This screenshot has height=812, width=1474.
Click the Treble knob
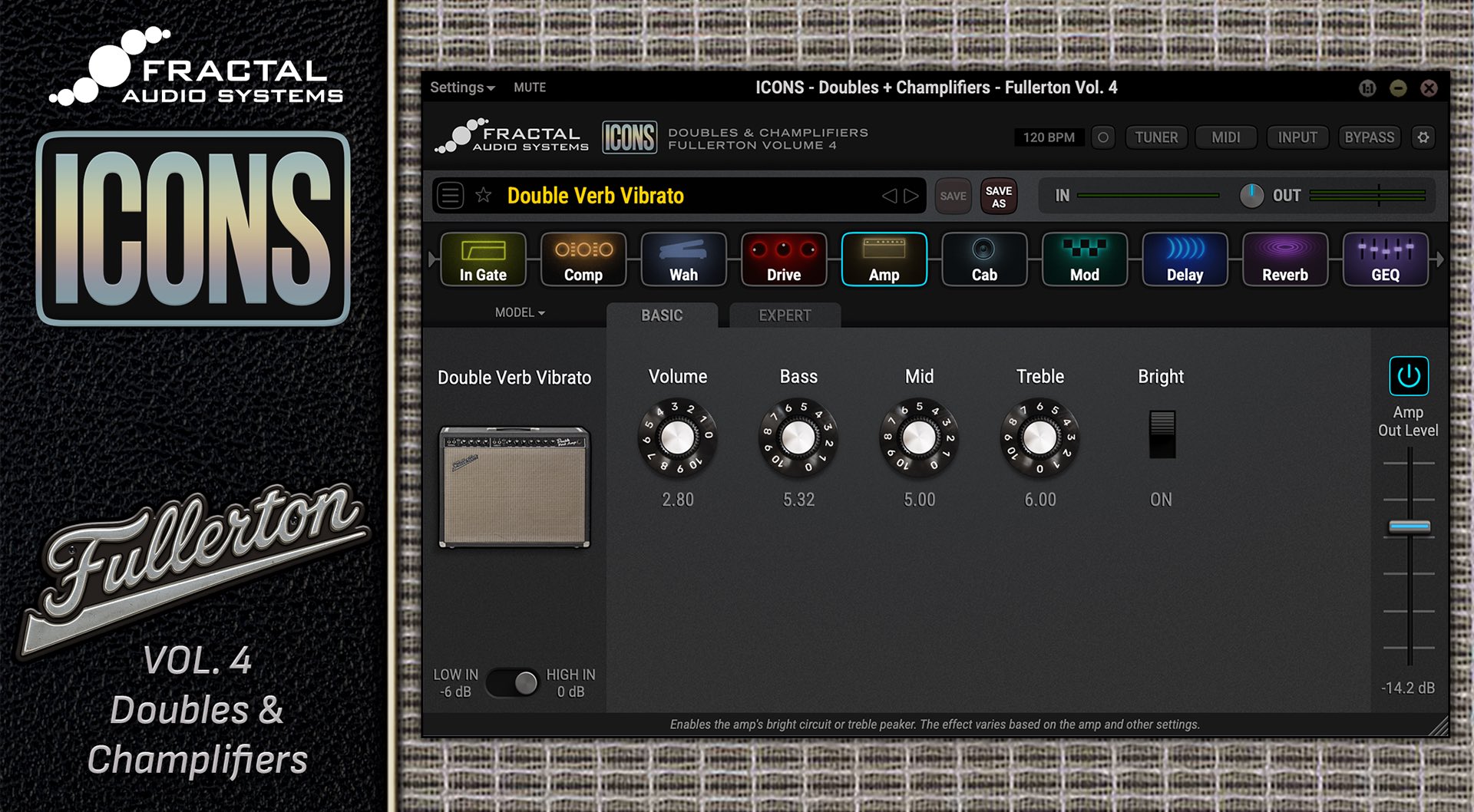pyautogui.click(x=1040, y=437)
